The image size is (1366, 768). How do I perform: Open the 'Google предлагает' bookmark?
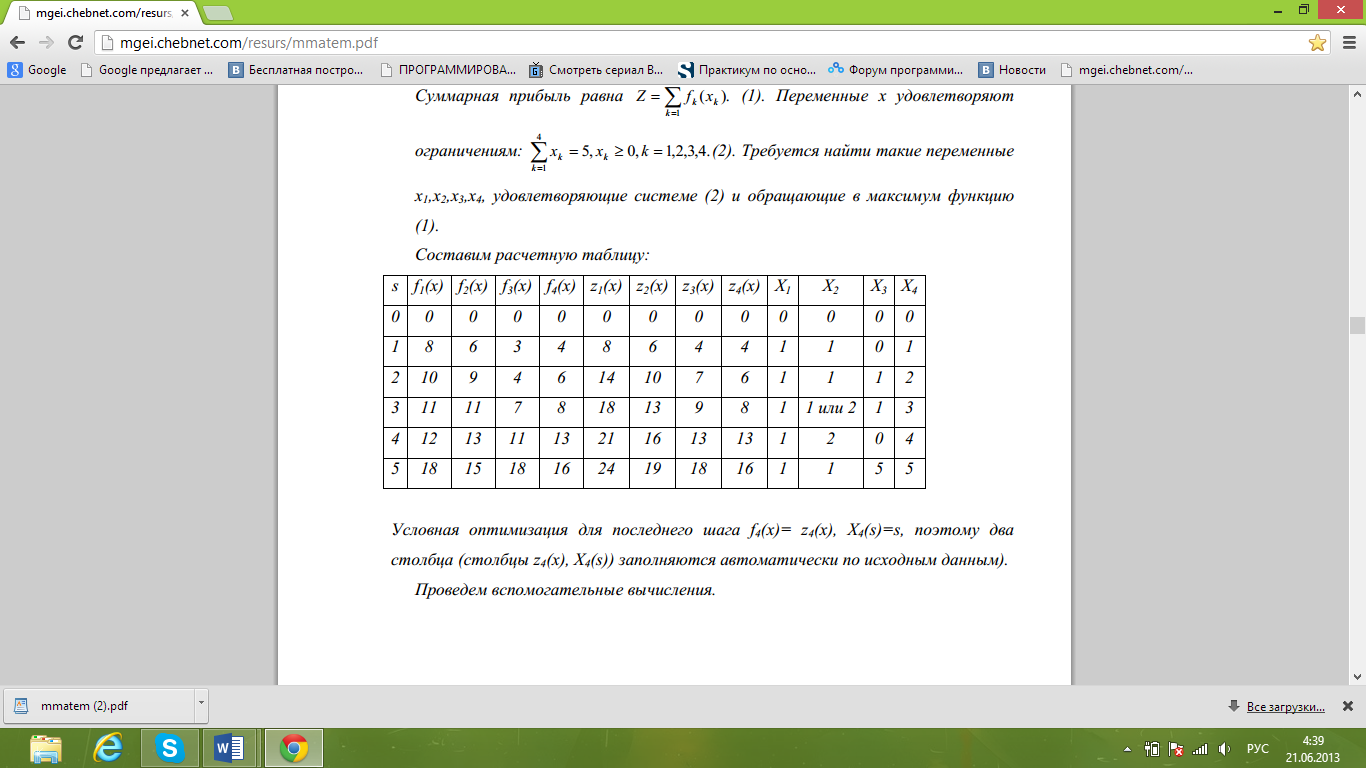click(146, 70)
